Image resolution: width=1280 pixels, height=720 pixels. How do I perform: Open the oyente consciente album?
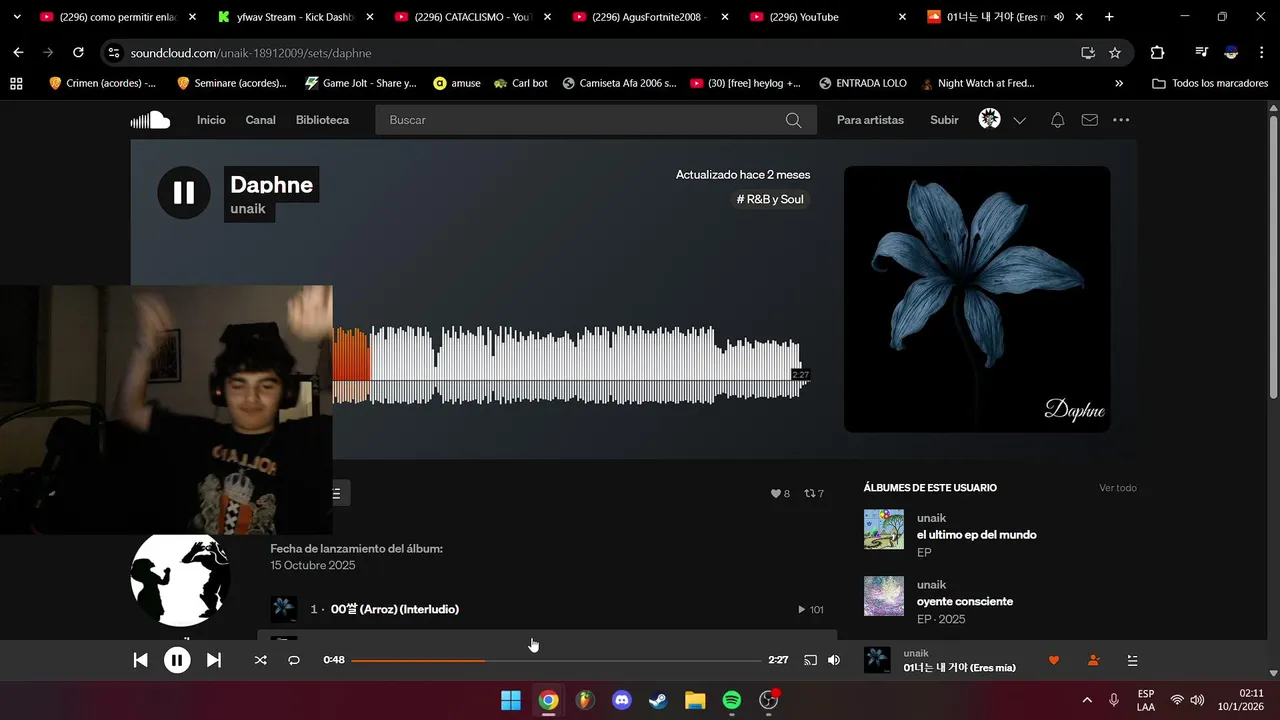964,602
